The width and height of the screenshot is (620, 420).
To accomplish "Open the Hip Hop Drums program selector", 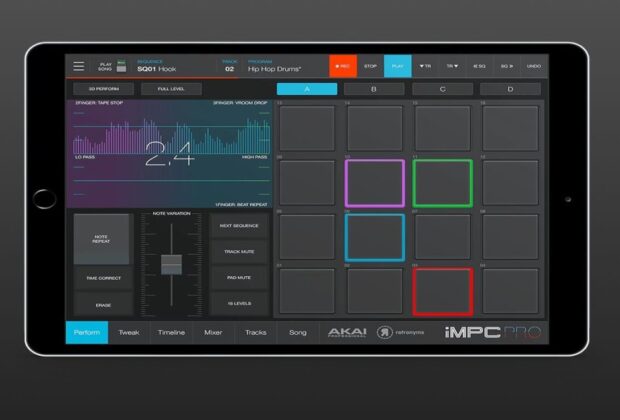I will coord(274,66).
